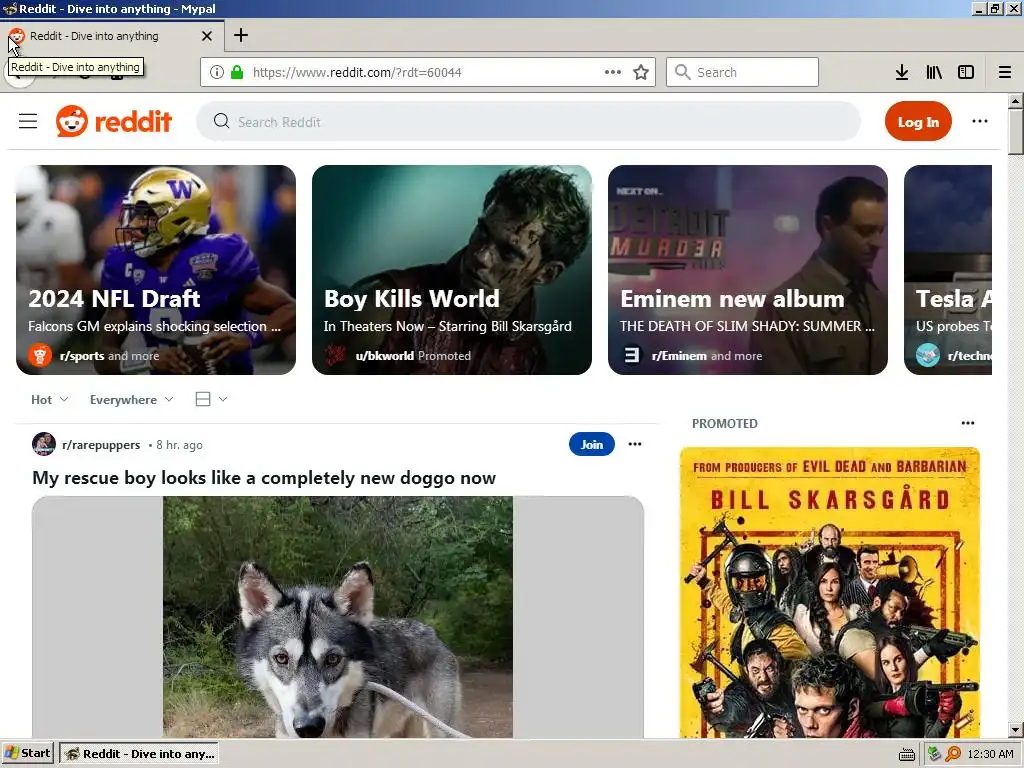
Task: Click the r/sports community avatar icon
Action: (x=40, y=355)
